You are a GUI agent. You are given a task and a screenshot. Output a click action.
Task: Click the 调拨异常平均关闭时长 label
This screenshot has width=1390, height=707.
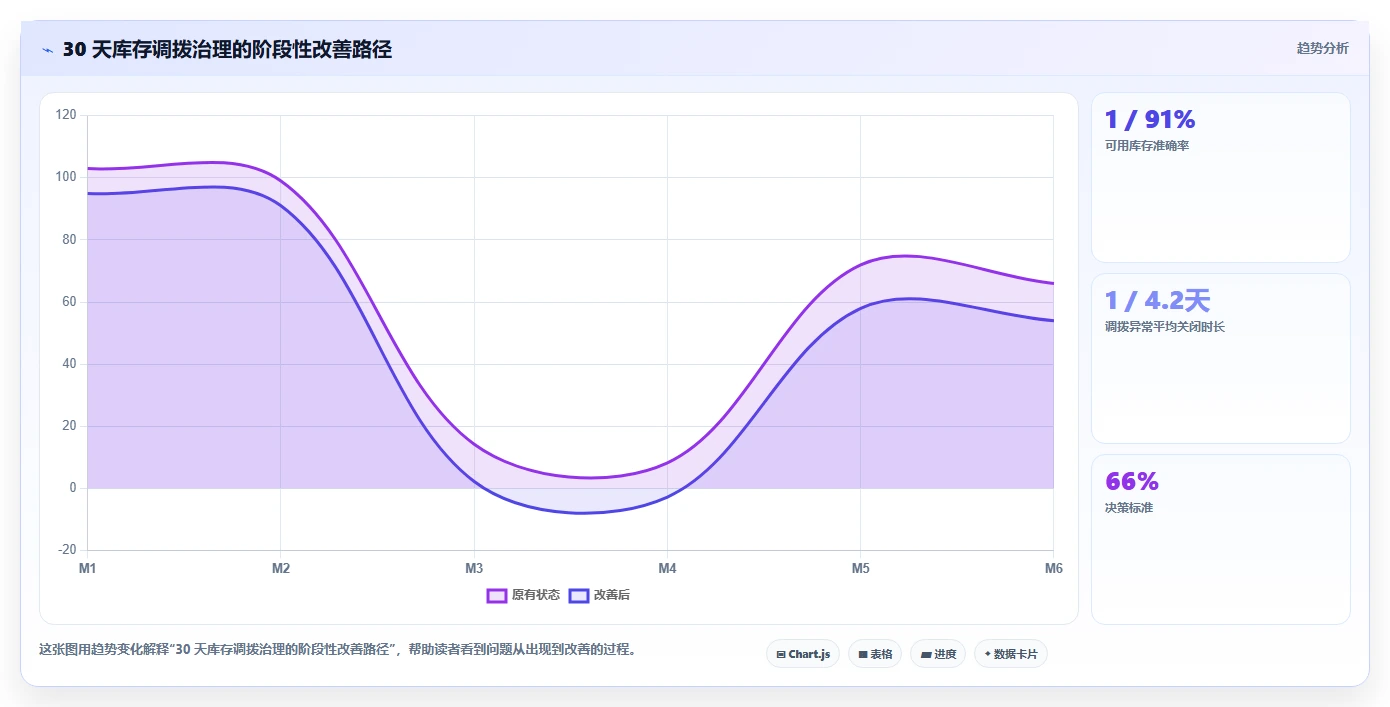point(1165,327)
